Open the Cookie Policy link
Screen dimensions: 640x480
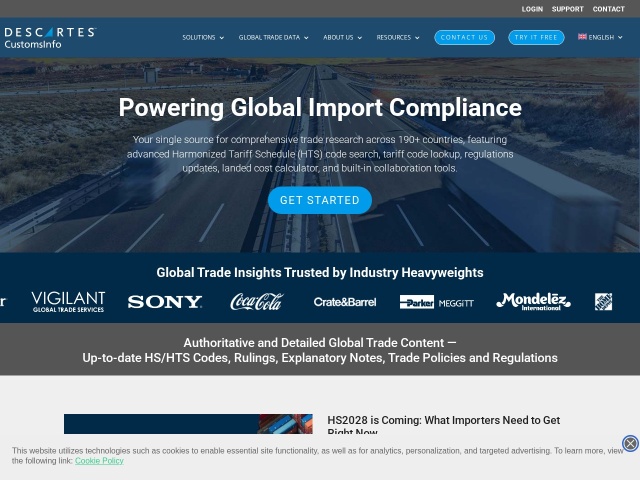(99, 461)
